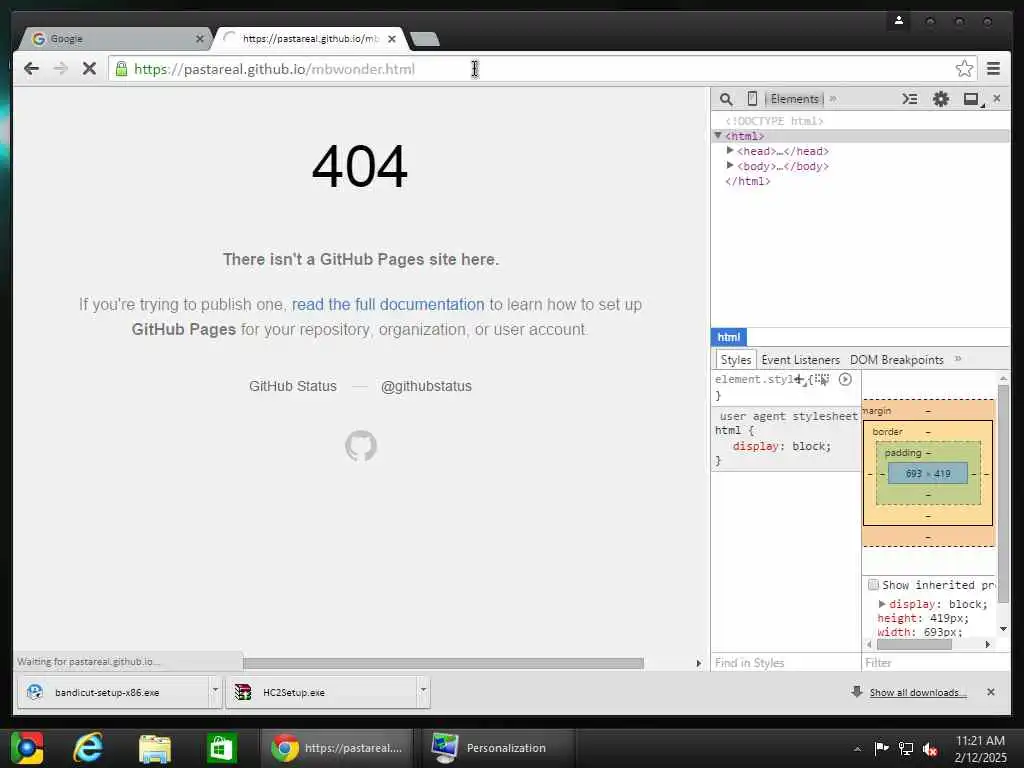Collapse the <html> node
Screen dimensions: 1024x768
click(718, 136)
